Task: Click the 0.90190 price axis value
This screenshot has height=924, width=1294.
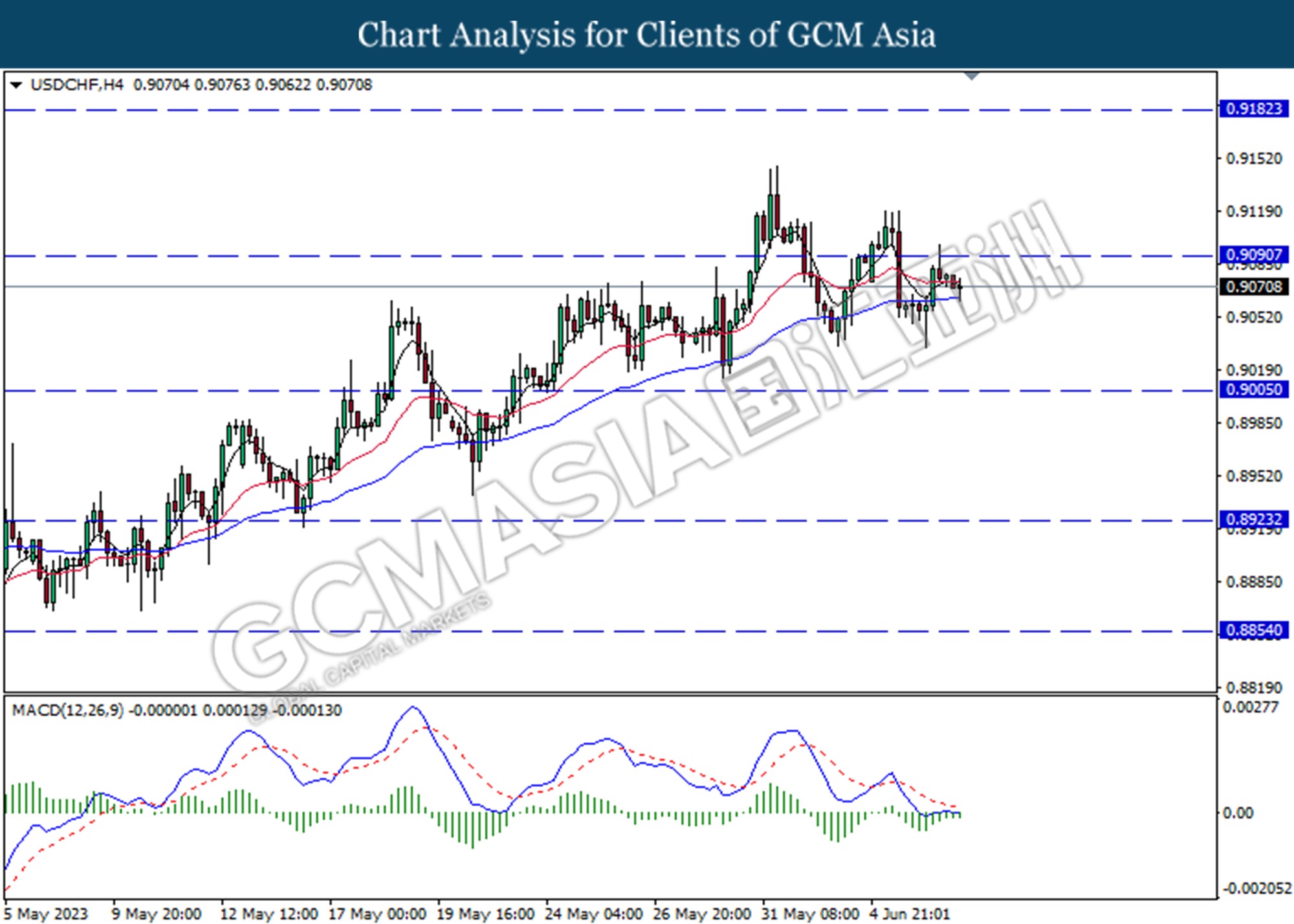Action: coord(1254,370)
